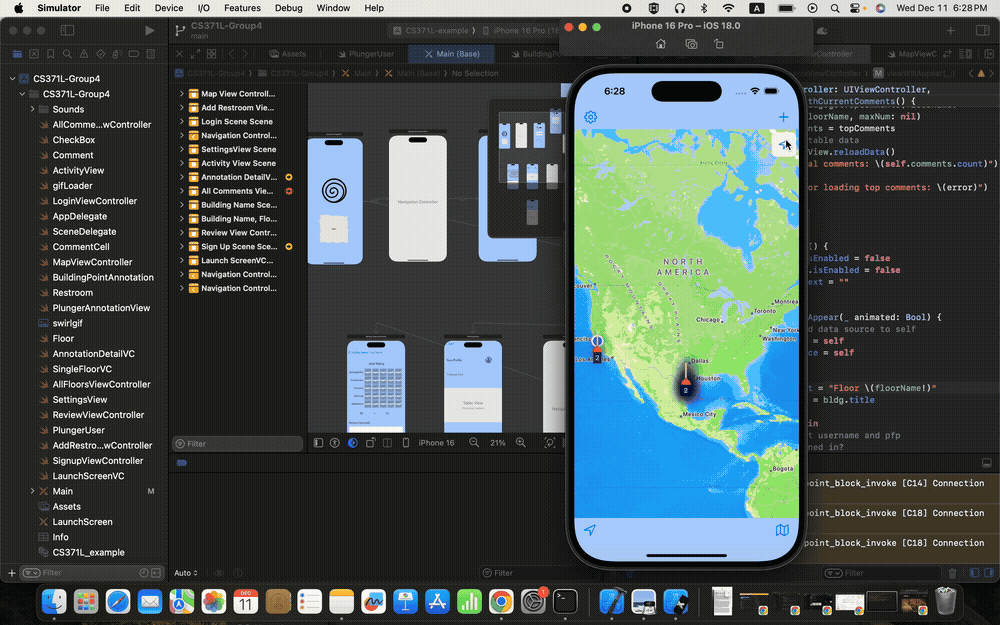This screenshot has height=625, width=1000.
Task: Expand All Comments View scene
Action: tap(181, 191)
